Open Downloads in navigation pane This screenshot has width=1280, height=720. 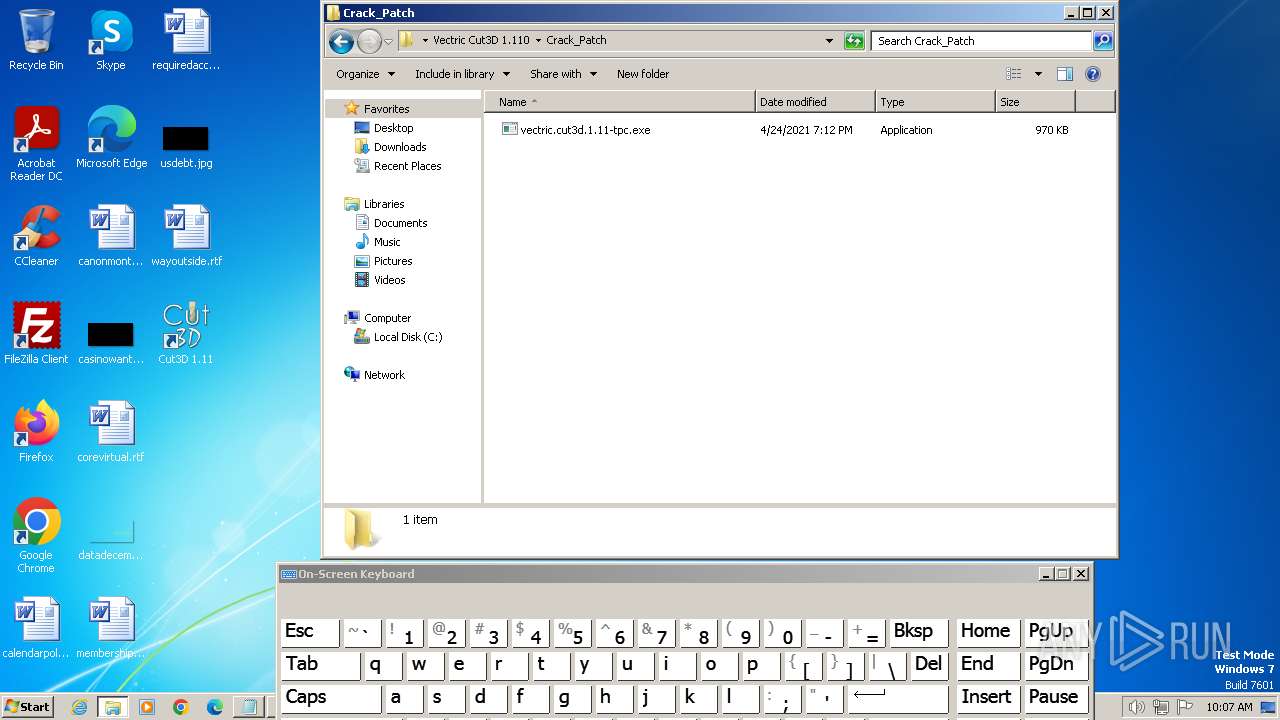400,147
